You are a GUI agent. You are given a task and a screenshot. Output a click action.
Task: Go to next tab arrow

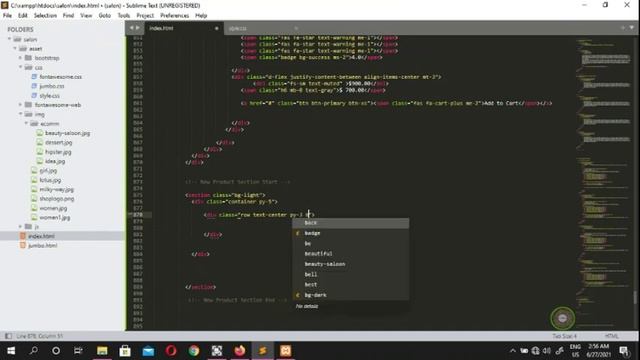pyautogui.click(x=138, y=28)
